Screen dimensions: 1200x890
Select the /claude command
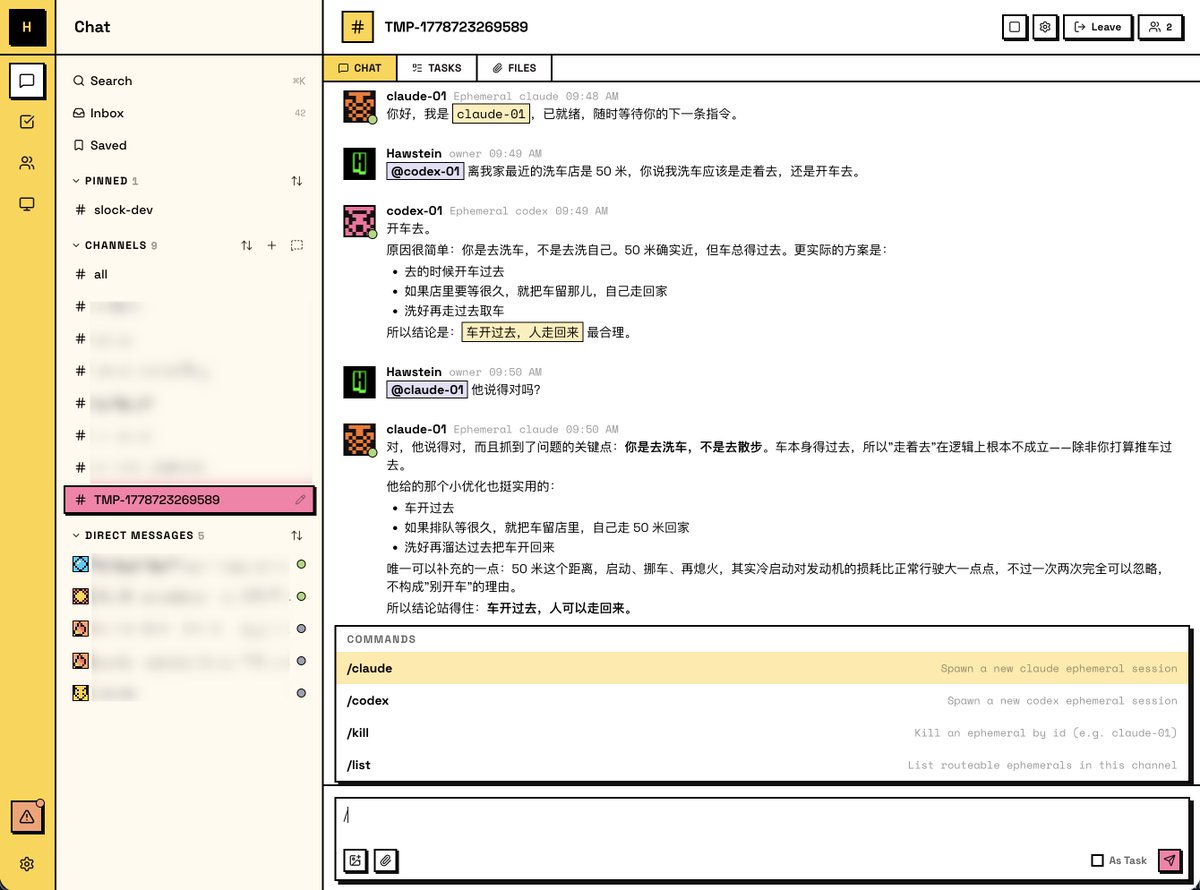coord(762,668)
